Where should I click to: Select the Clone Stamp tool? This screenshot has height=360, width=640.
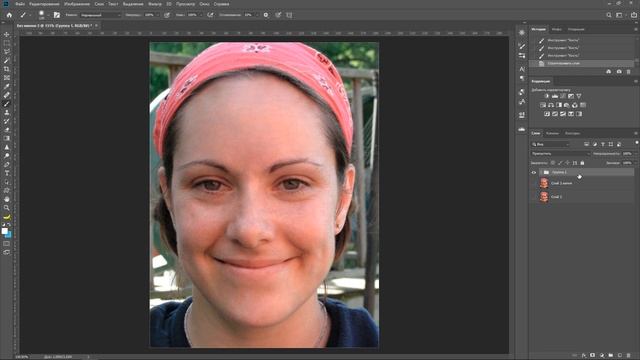click(x=7, y=112)
